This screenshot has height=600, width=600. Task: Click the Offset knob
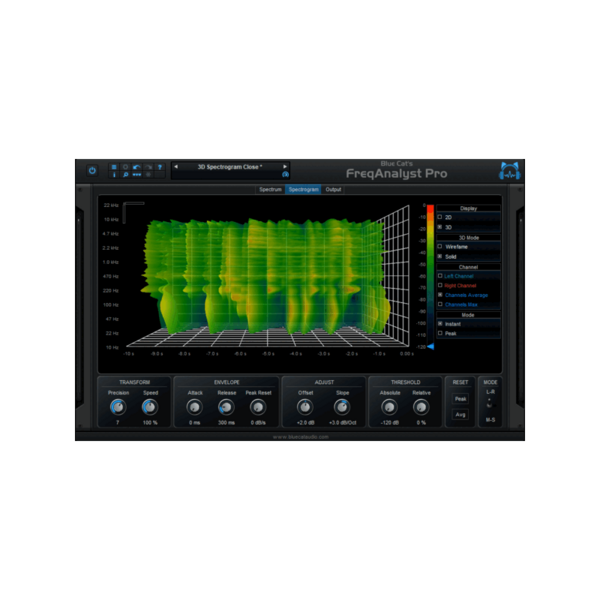click(305, 407)
